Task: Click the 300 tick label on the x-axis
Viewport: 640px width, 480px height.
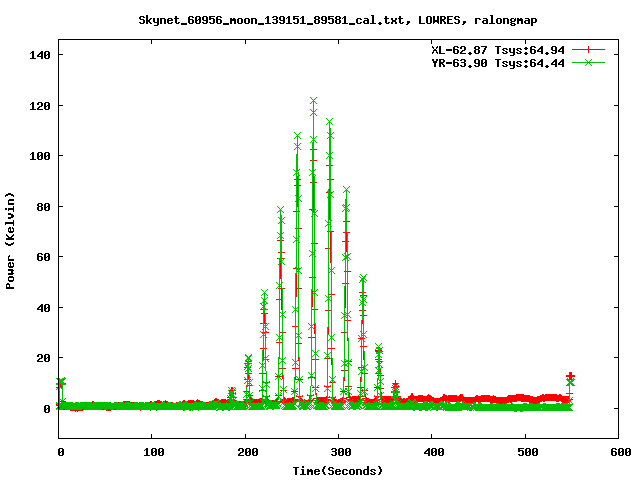Action: (x=339, y=453)
